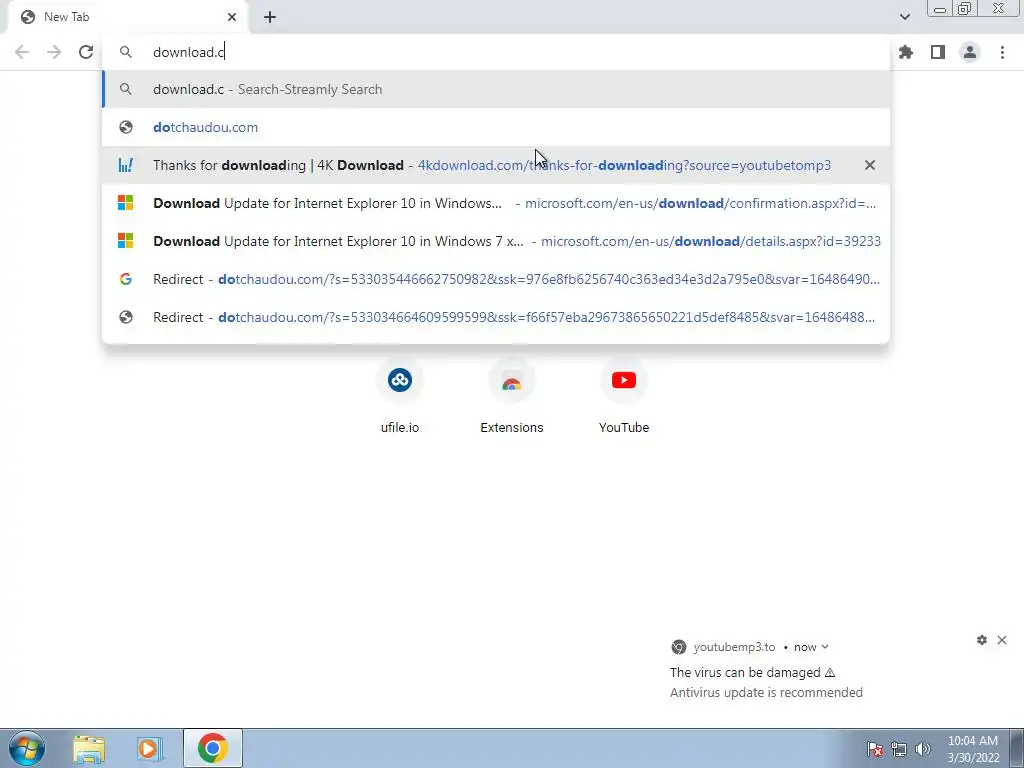Click the taskbar clock 10:04 AM
This screenshot has height=768, width=1024.
point(972,741)
